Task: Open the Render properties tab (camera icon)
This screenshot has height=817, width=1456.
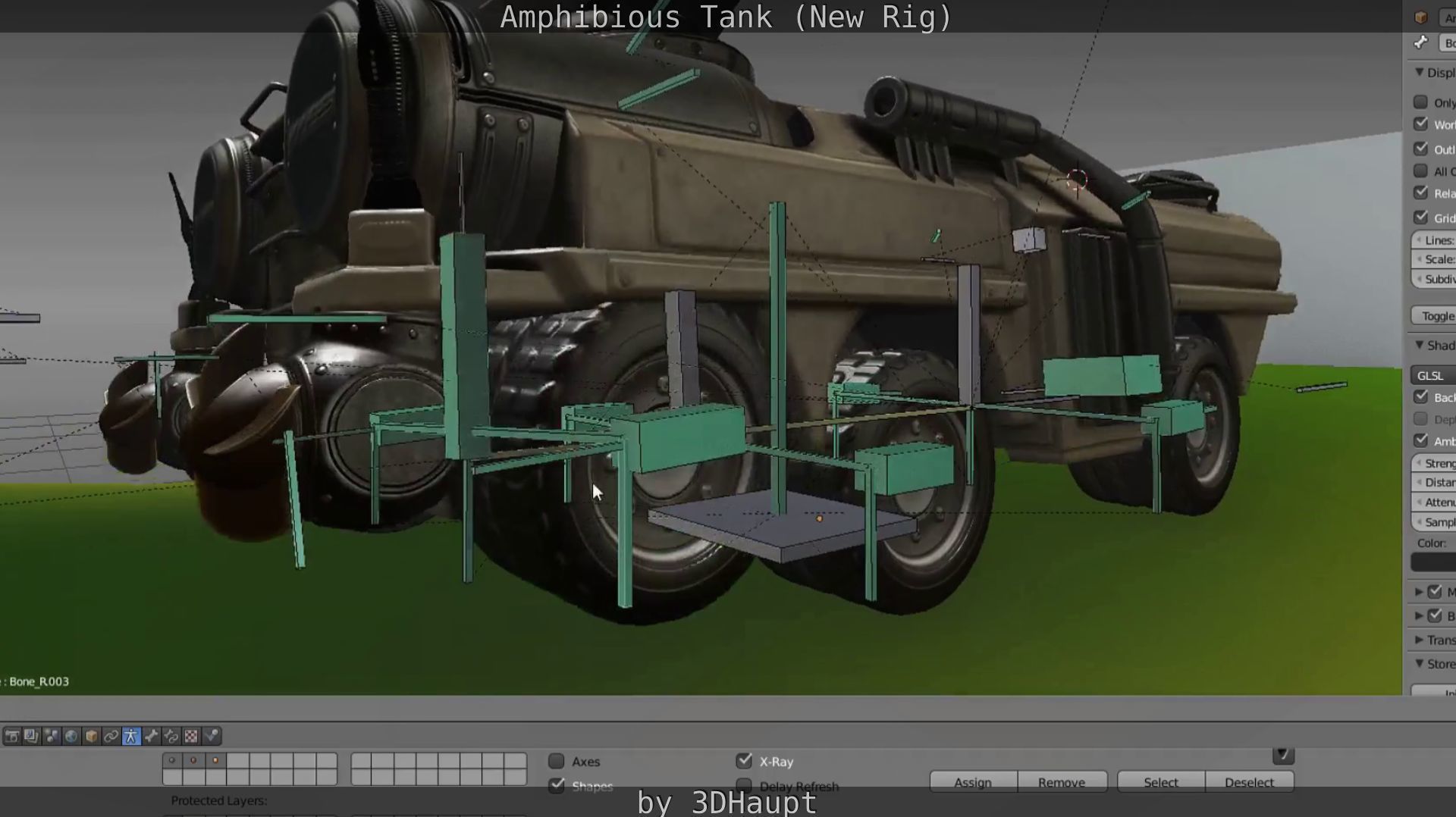Action: click(12, 736)
